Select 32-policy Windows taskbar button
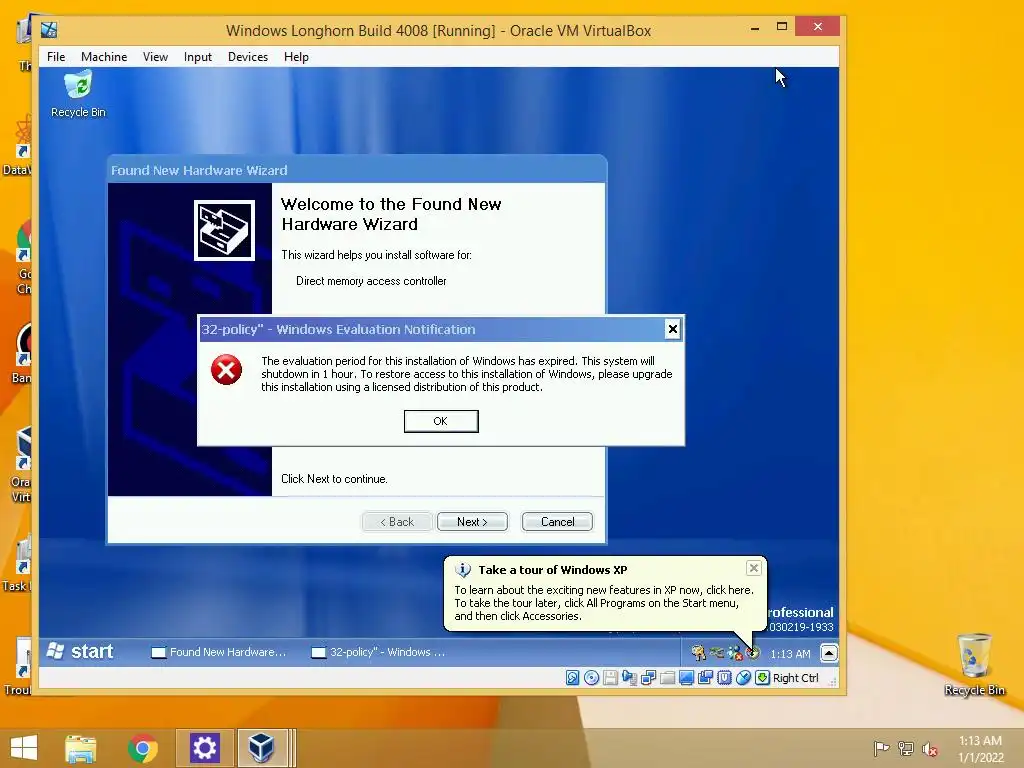This screenshot has width=1024, height=768. coord(379,652)
